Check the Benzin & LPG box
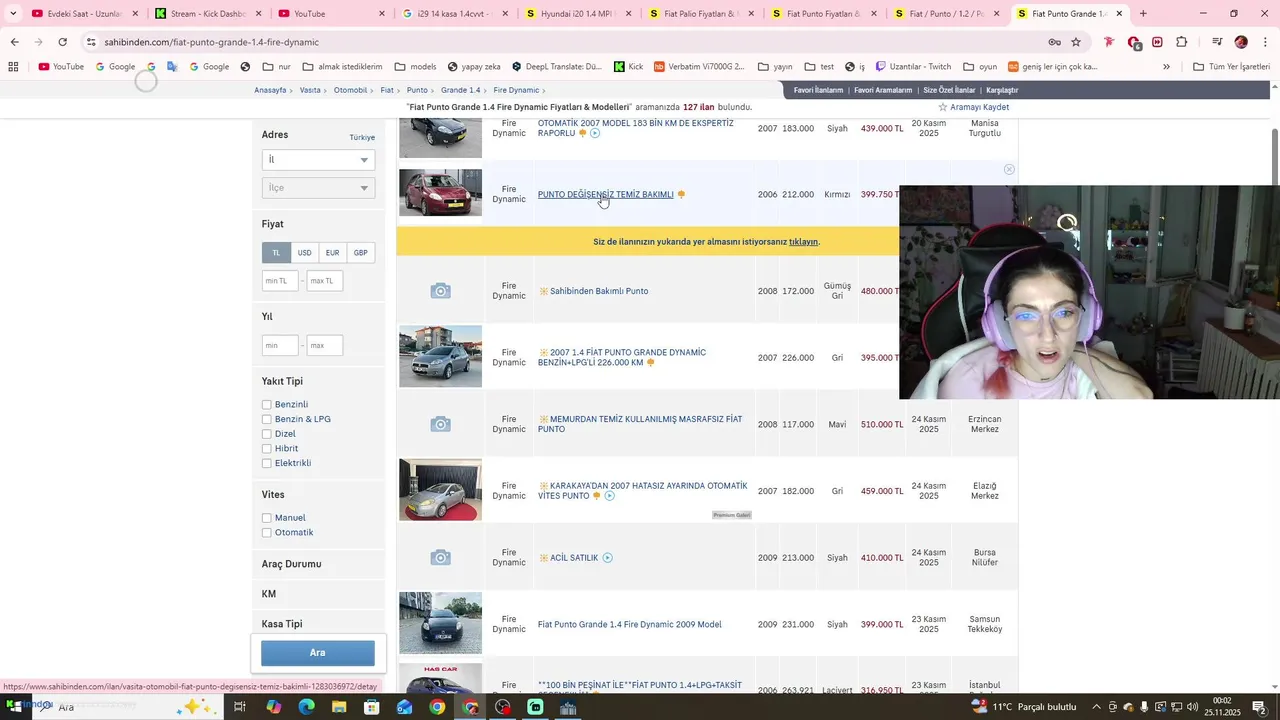Image resolution: width=1280 pixels, height=720 pixels. tap(267, 420)
